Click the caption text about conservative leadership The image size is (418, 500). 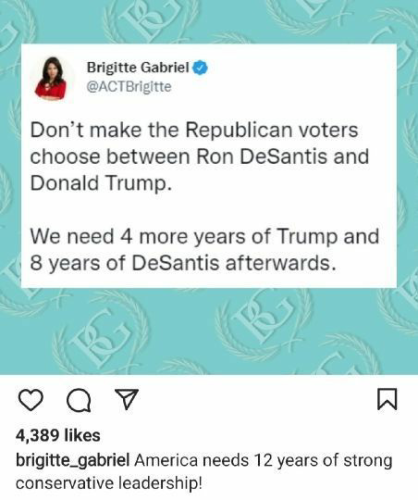tap(204, 472)
